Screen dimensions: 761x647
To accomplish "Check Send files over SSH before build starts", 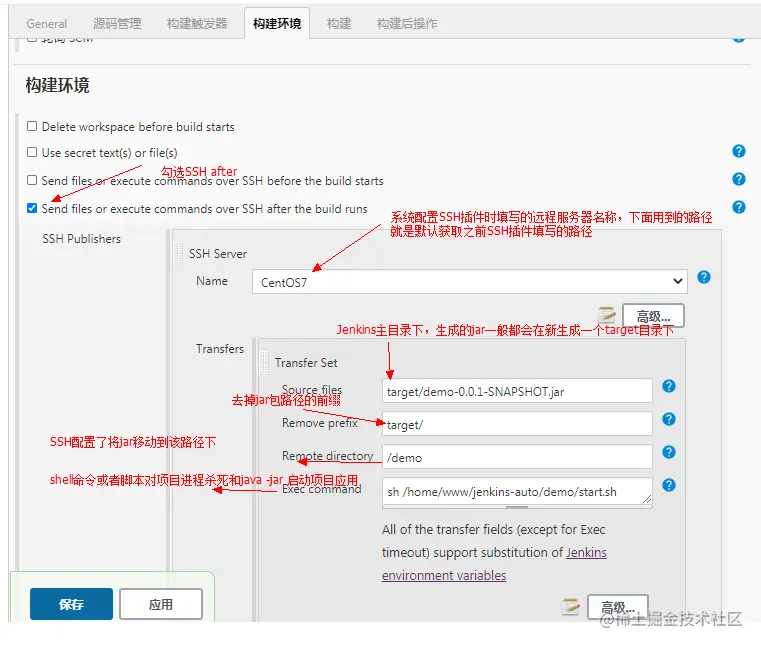I will (x=32, y=180).
